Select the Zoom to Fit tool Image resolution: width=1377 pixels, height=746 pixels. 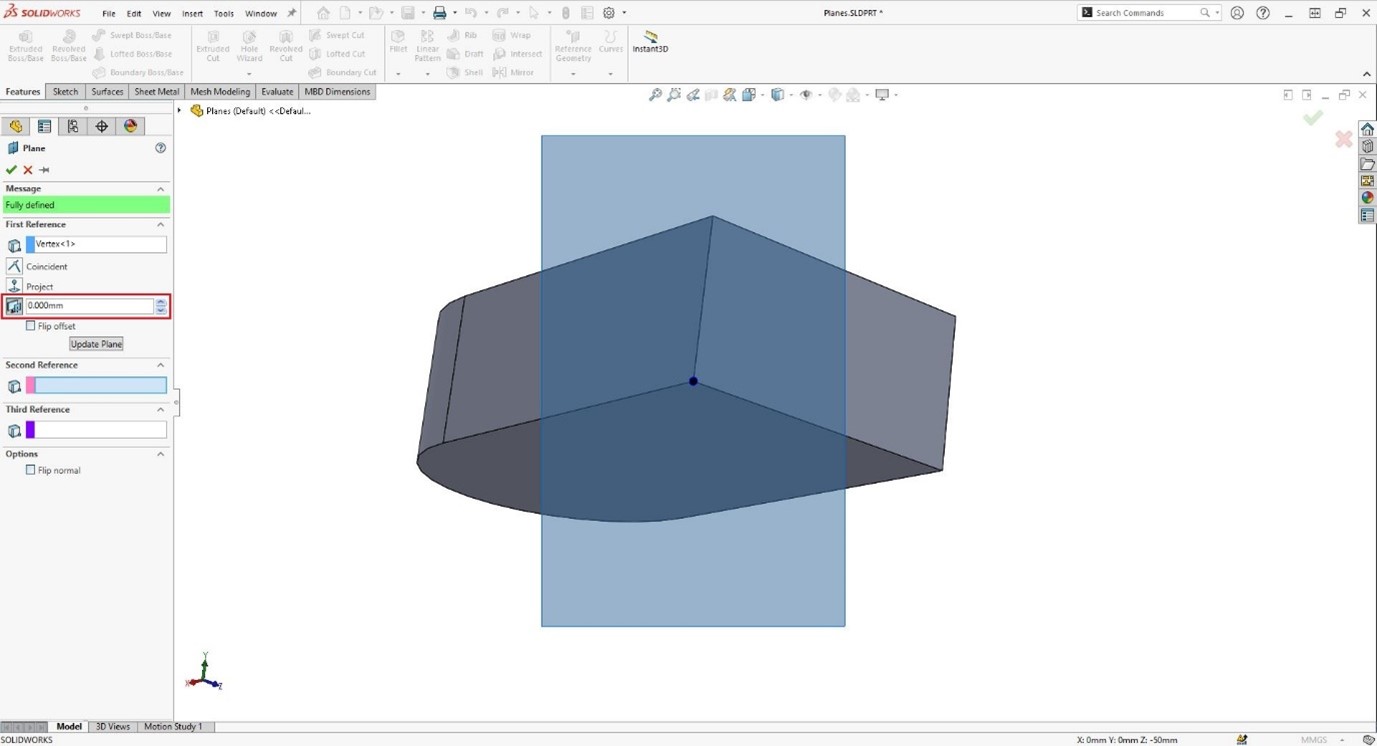coord(656,94)
